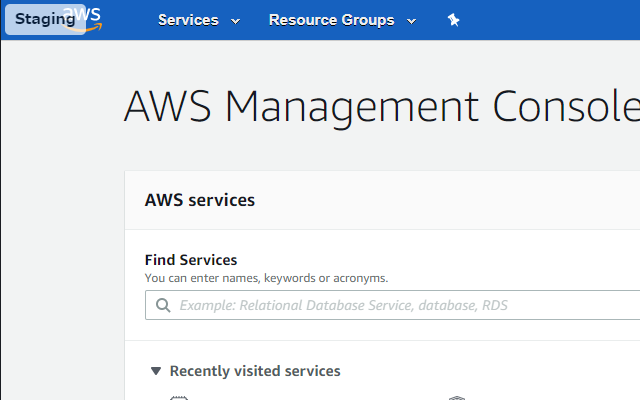Open the Services menu
The height and width of the screenshot is (400, 640).
point(188,20)
